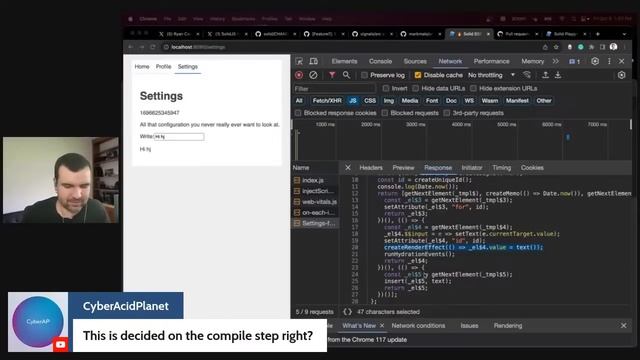The height and width of the screenshot is (360, 640).
Task: Click the Chrome address bar URL
Action: click(x=198, y=47)
